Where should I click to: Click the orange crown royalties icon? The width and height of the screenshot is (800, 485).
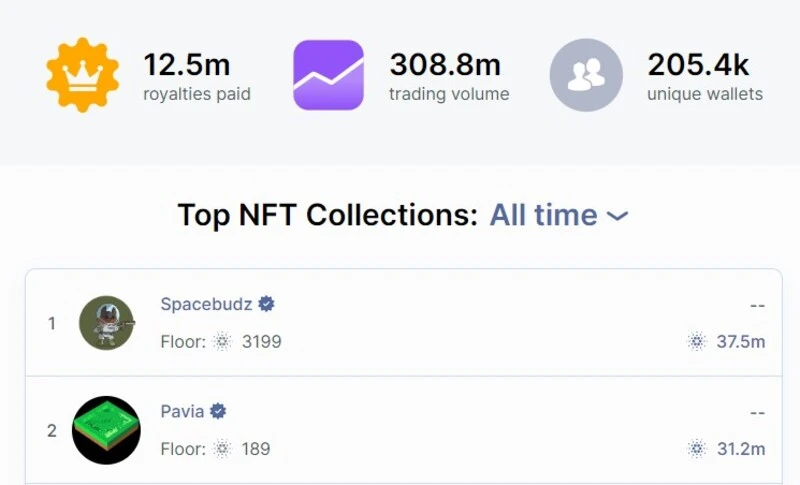tap(82, 75)
